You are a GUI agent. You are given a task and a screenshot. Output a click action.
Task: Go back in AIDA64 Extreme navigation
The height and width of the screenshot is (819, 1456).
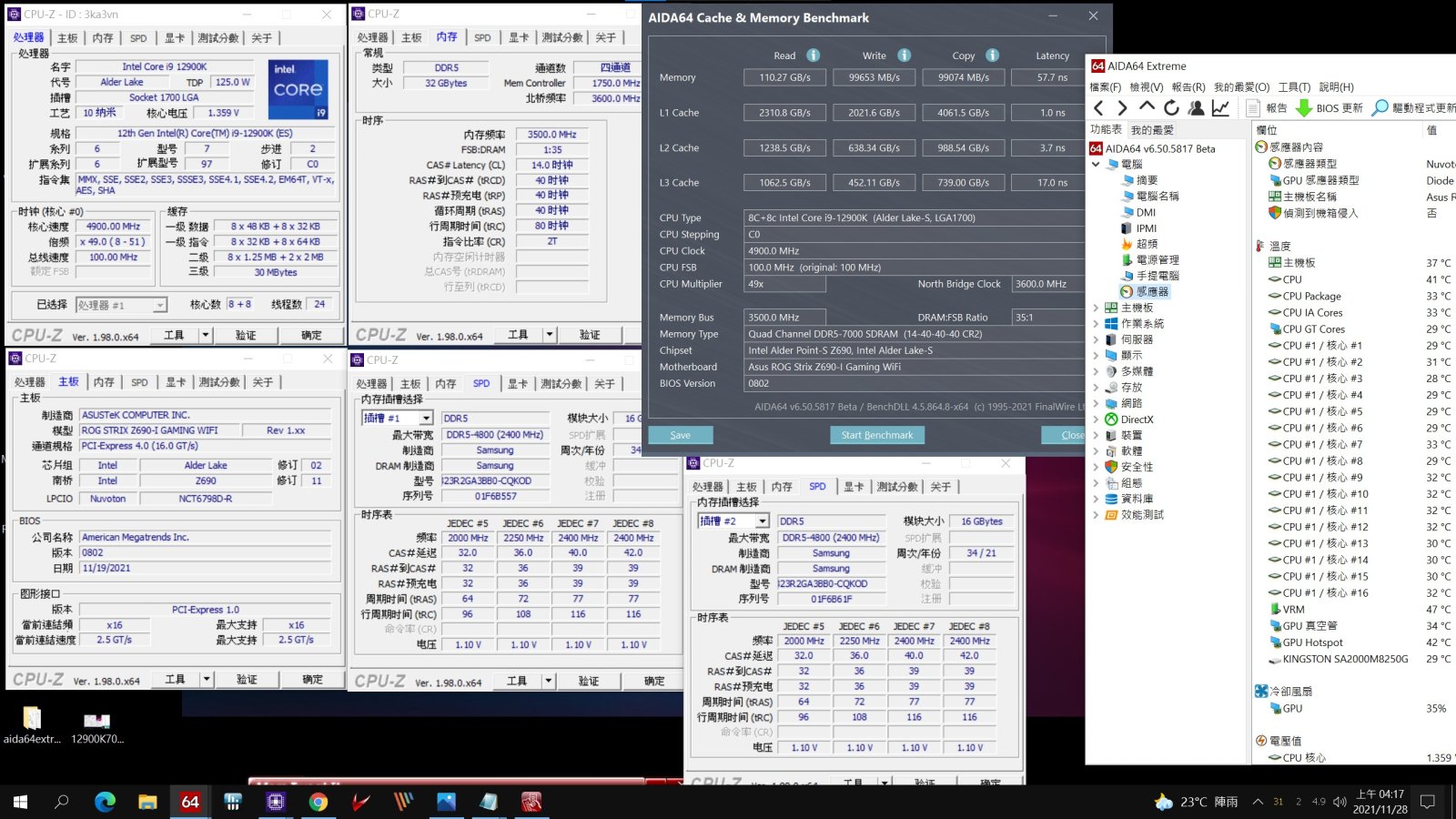point(1098,108)
